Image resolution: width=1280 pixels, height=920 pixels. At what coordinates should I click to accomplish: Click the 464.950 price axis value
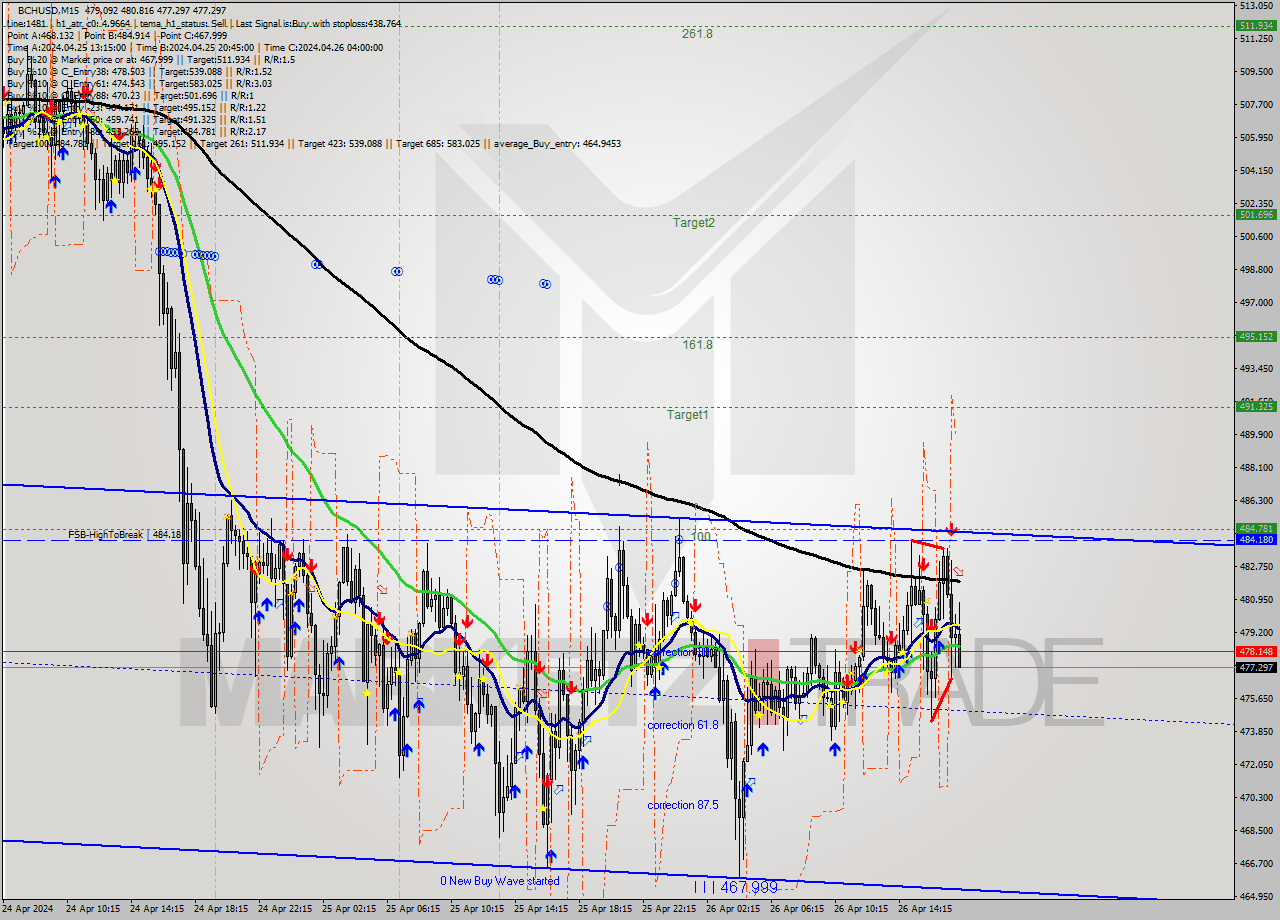[x=1255, y=896]
